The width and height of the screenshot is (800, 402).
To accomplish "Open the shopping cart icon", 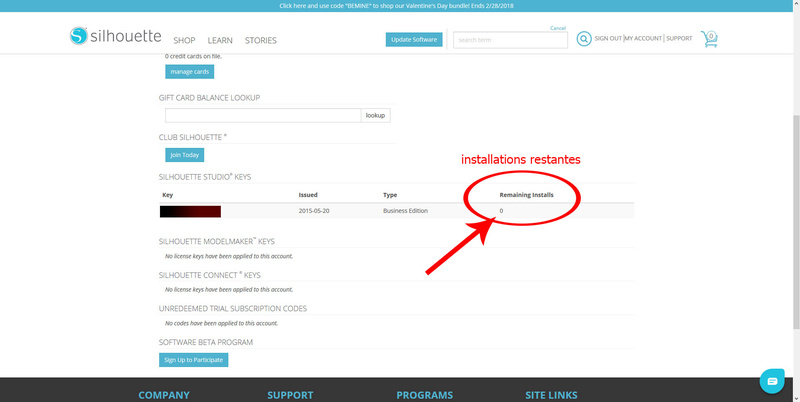I will click(709, 39).
